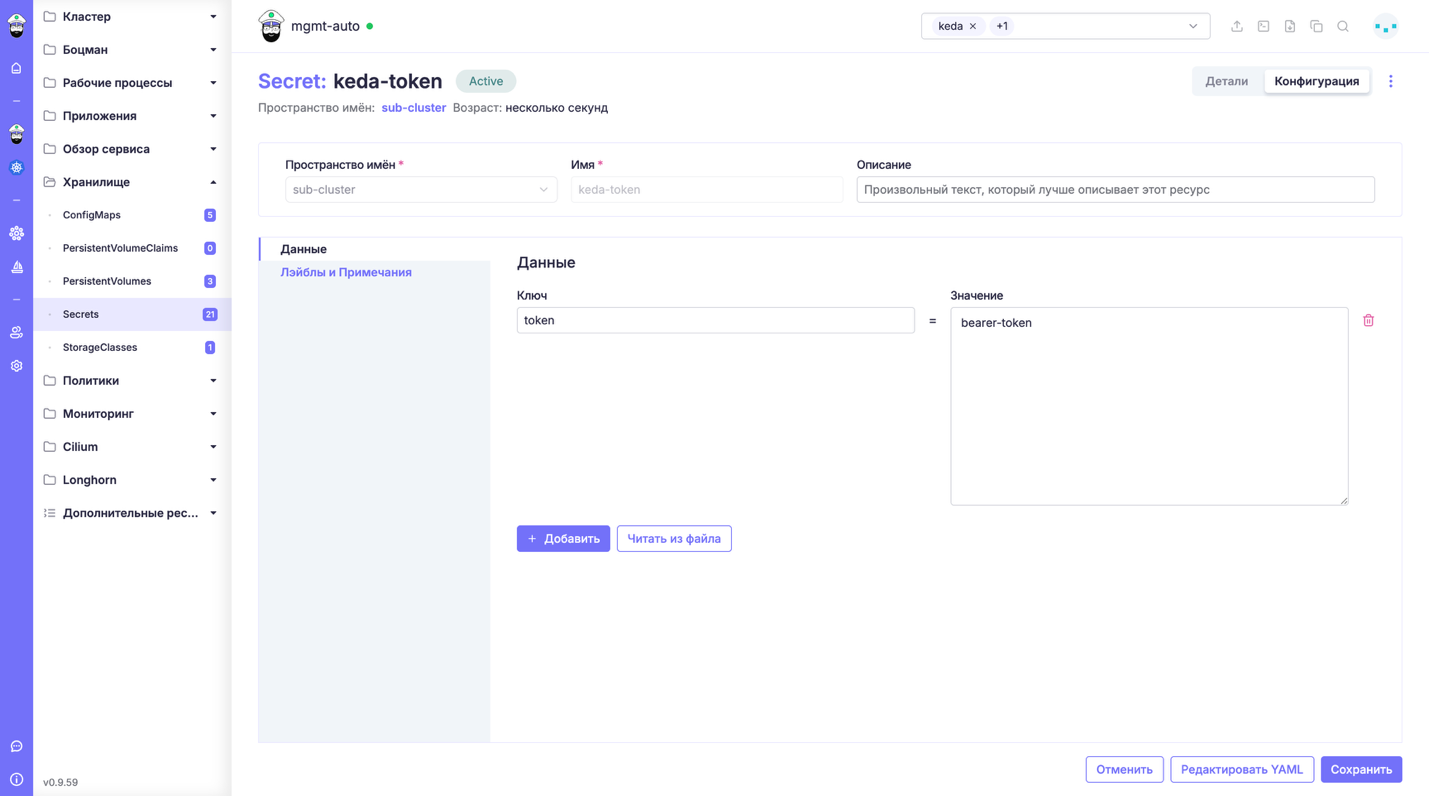Open the kubectl shell terminal icon
Image resolution: width=1429 pixels, height=796 pixels.
tap(1264, 26)
